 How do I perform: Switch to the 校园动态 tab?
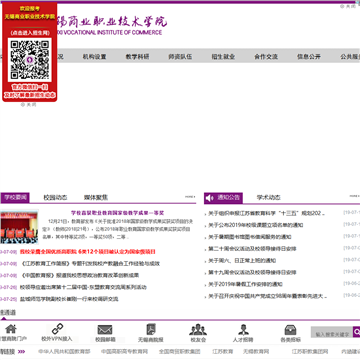pos(55,197)
